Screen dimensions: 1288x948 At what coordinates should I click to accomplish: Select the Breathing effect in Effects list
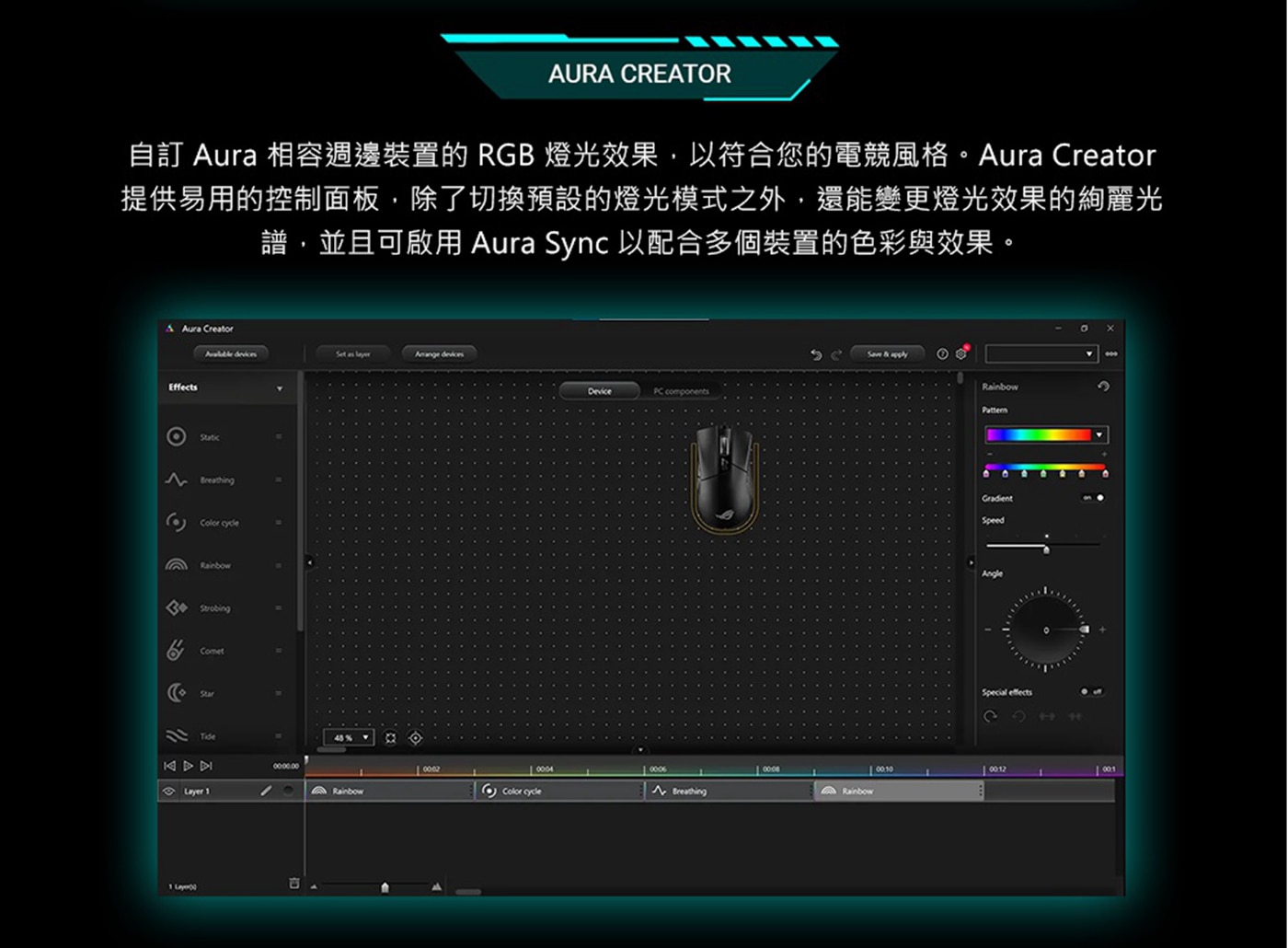coord(225,480)
